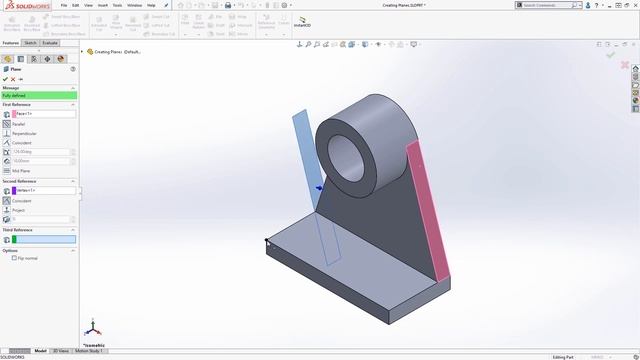This screenshot has width=640, height=360.
Task: Open Edit menu
Action: click(x=76, y=5)
